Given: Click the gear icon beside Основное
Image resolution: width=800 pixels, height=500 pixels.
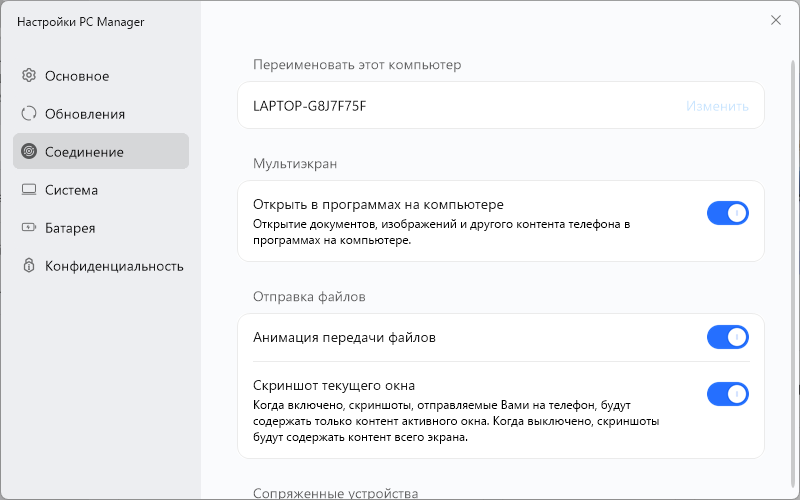Looking at the screenshot, I should pos(29,76).
